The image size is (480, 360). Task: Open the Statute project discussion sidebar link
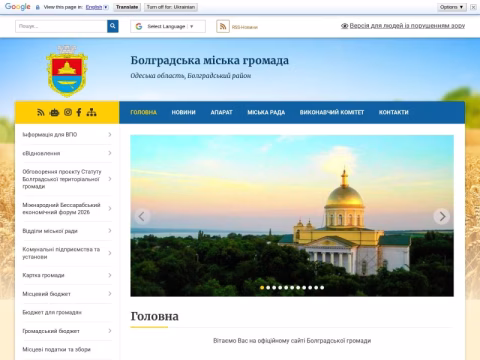coord(62,179)
